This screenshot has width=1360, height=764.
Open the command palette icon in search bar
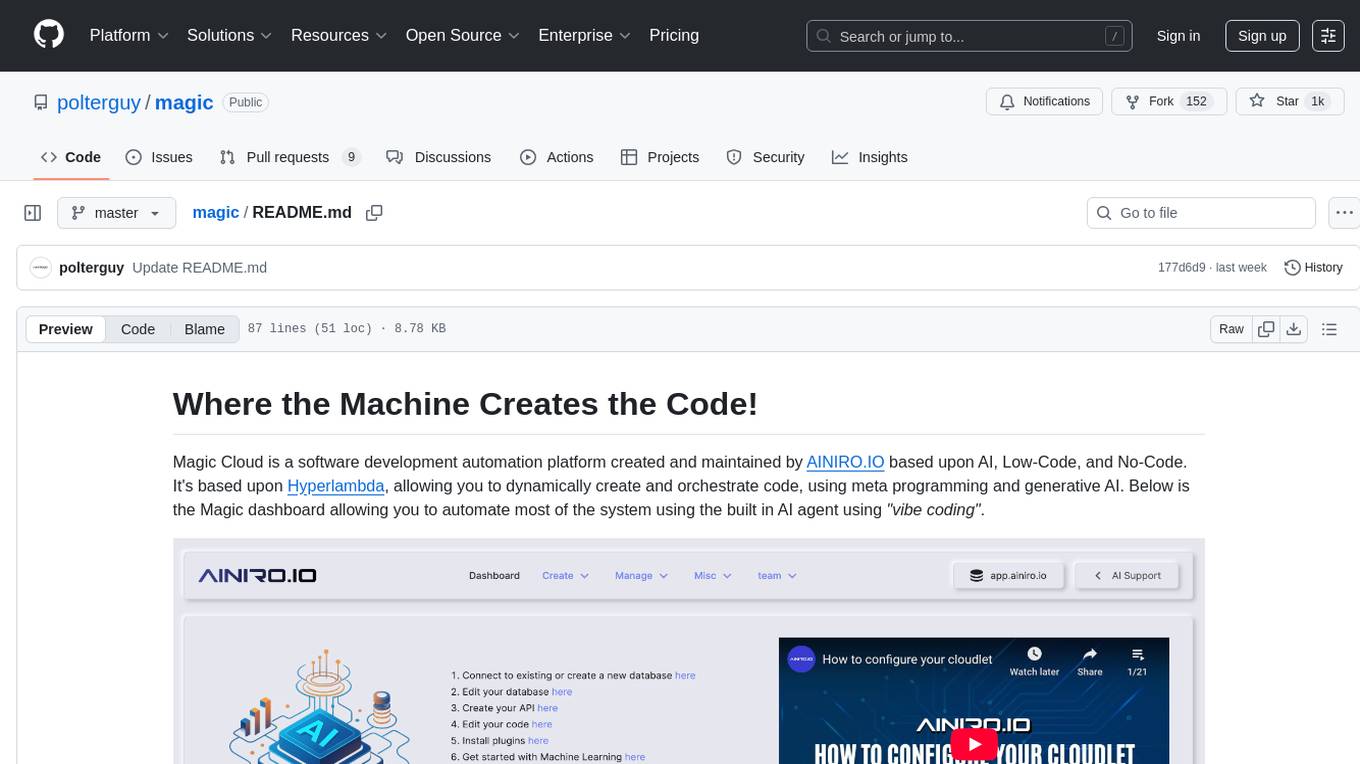1114,36
